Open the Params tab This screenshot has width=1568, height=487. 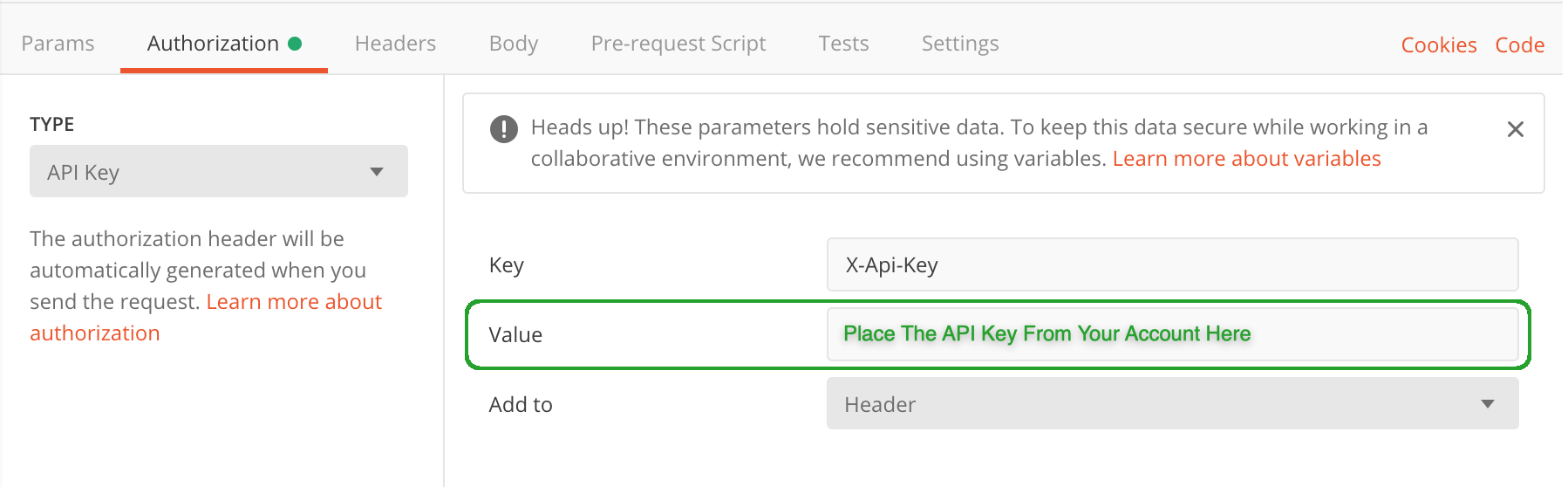coord(58,44)
